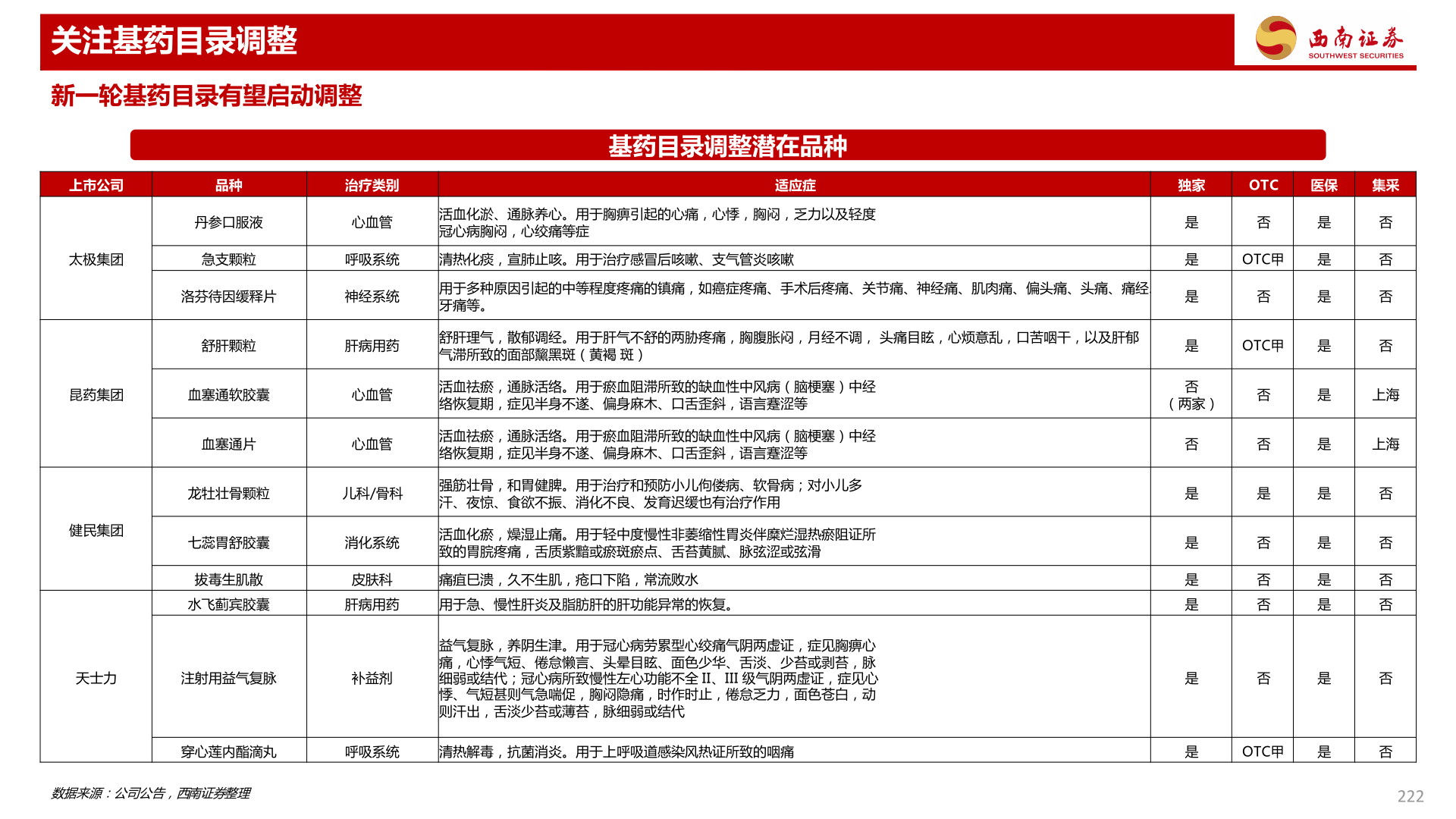Click the 独家 column header
Viewport: 1456px width, 819px height.
coord(1191,184)
